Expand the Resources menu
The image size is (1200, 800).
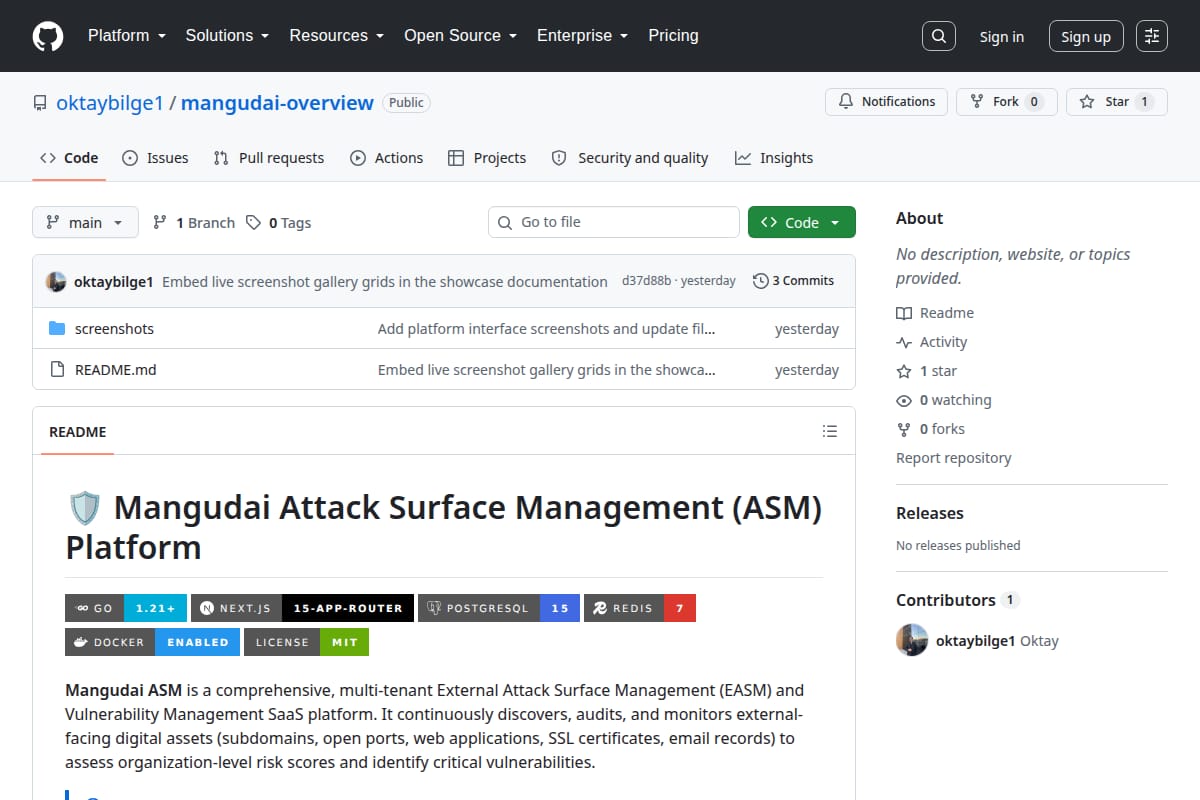click(336, 35)
